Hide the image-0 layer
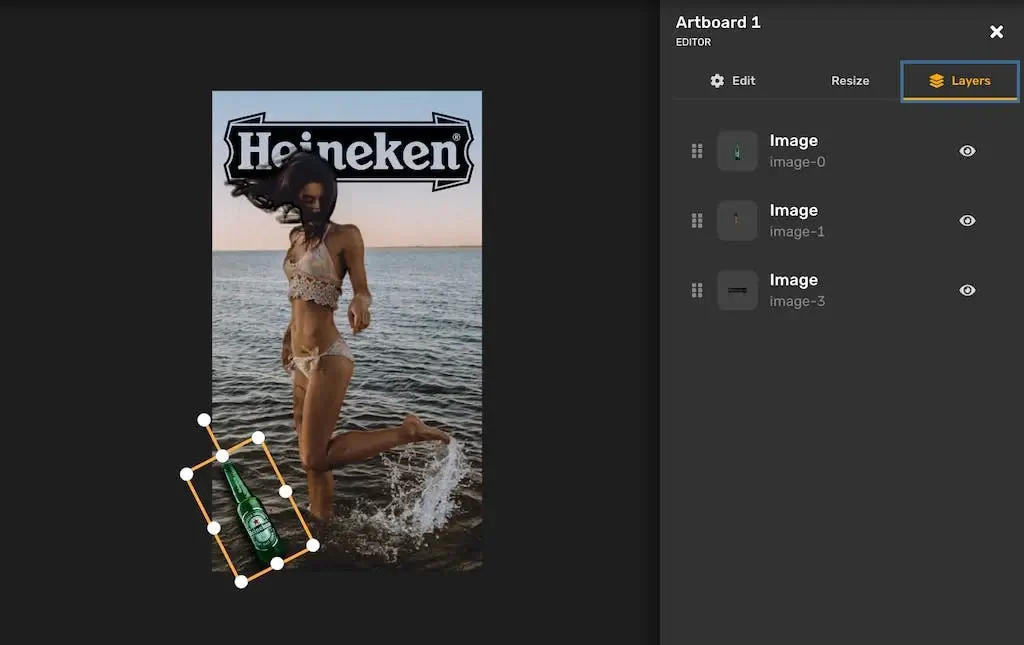The image size is (1024, 645). coord(967,151)
